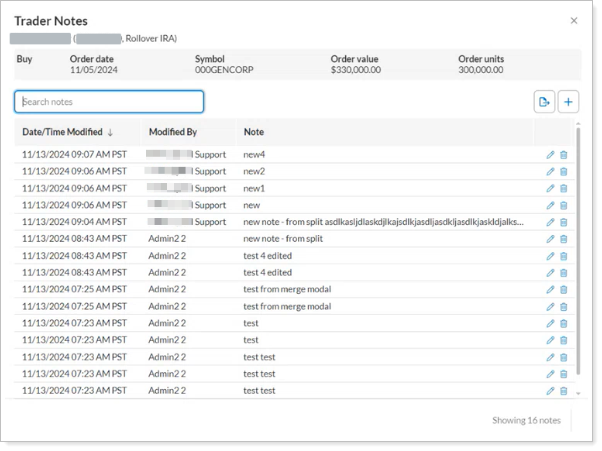
Task: Click the scrollbar down arrow
Action: pyautogui.click(x=577, y=394)
